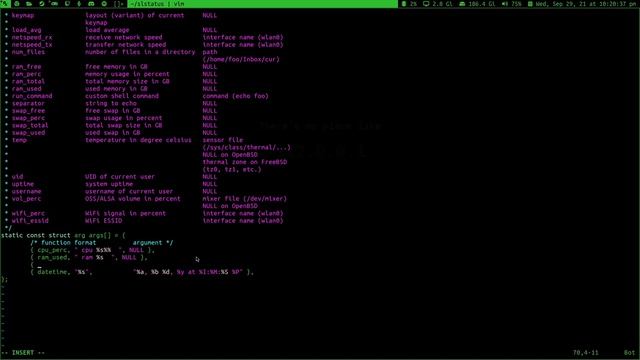Viewport: 640px width, 360px height.
Task: Place cursor on netspeed_tx function name
Action: tap(32, 44)
